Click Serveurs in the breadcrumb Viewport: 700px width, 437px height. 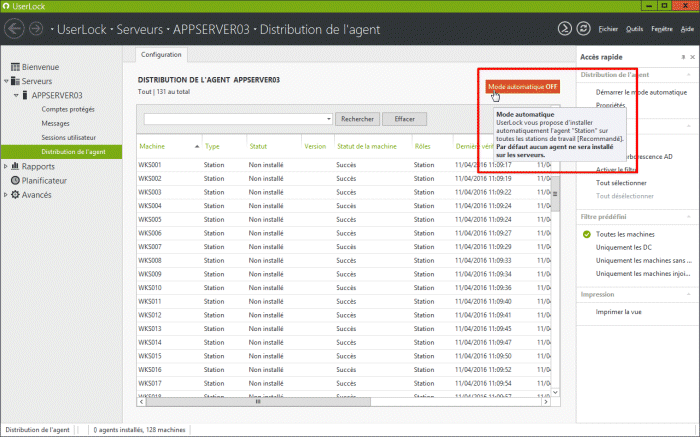[x=139, y=29]
